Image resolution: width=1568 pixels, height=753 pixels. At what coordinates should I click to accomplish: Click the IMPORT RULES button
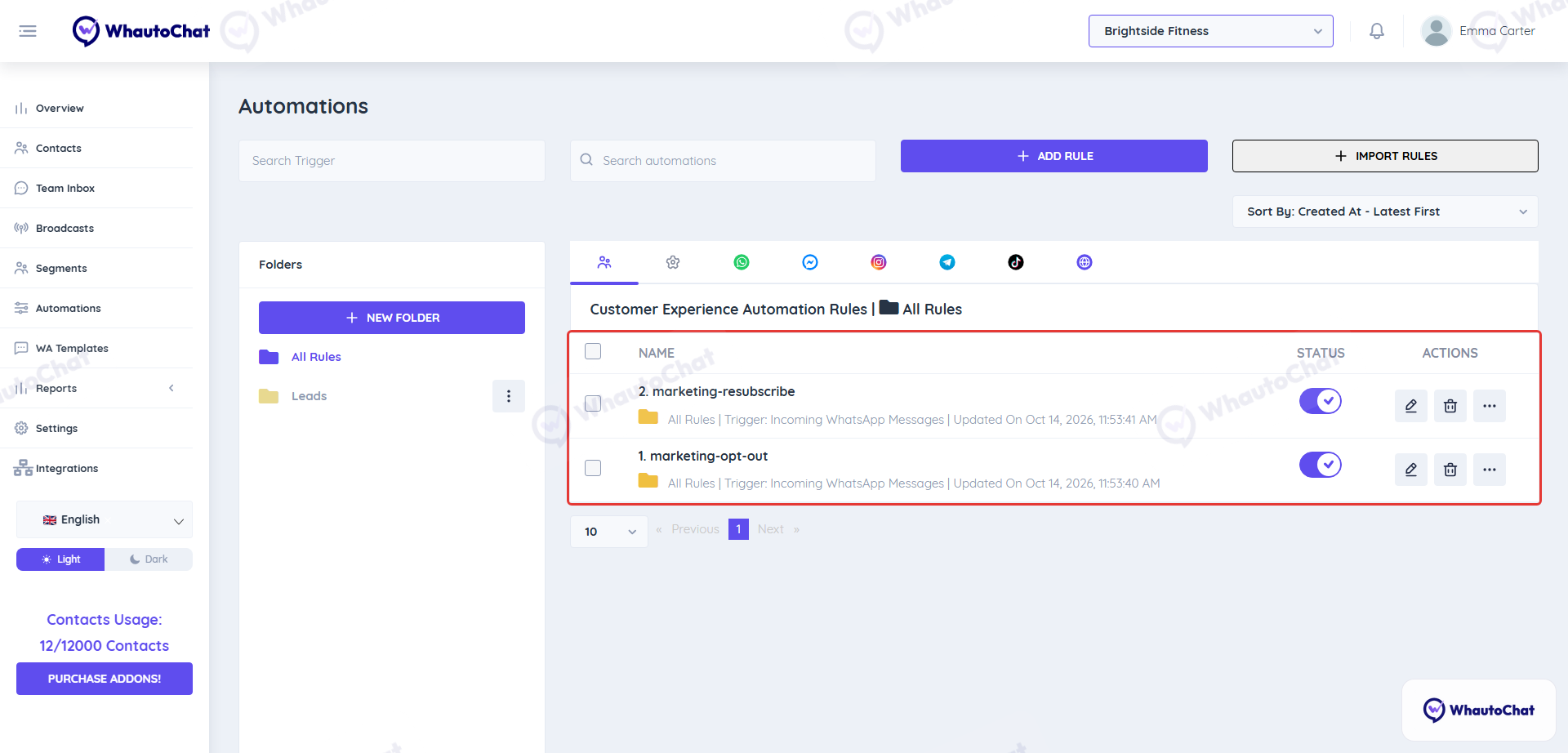[x=1385, y=156]
